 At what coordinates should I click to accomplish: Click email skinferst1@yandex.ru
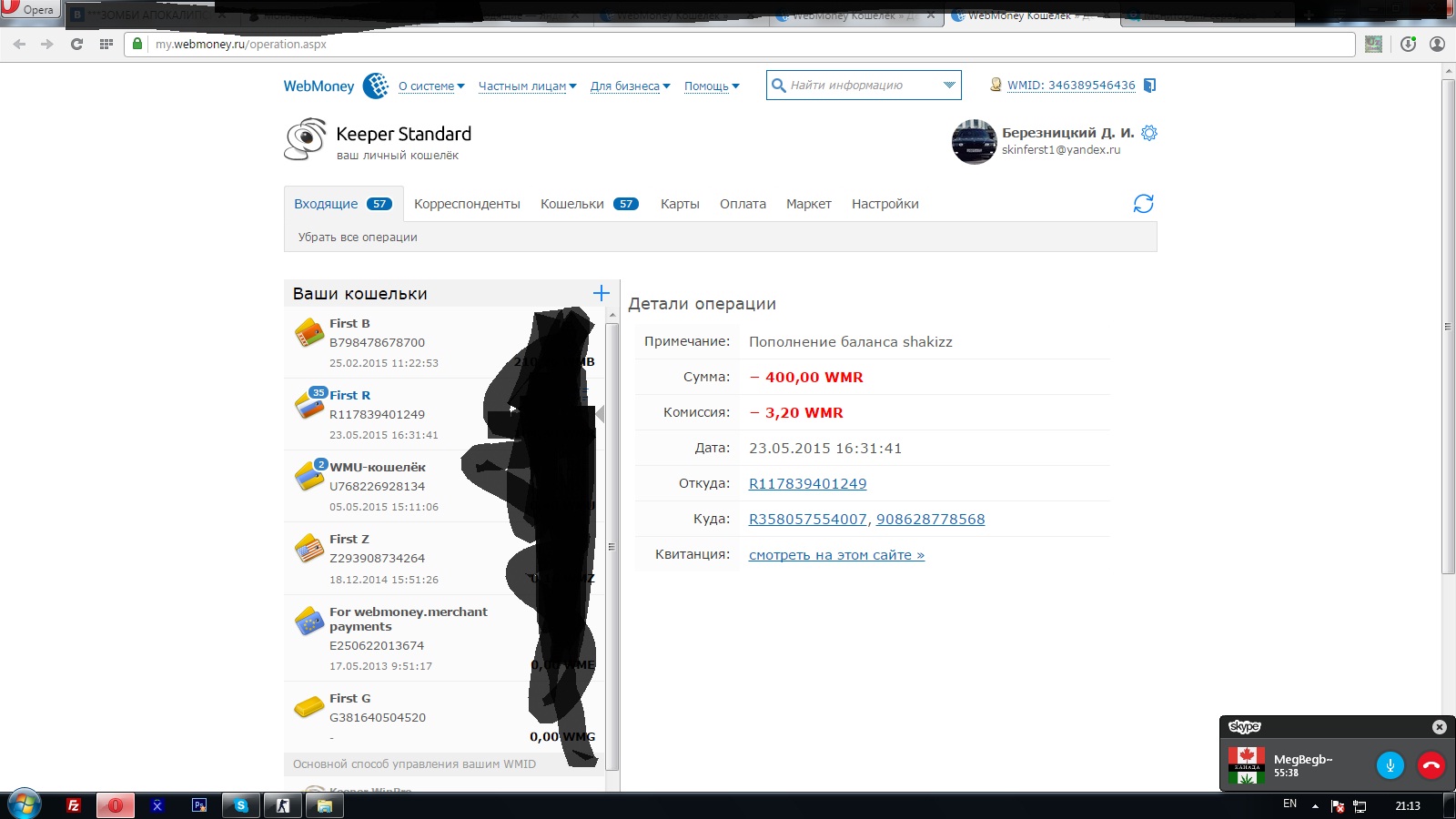coord(1061,150)
